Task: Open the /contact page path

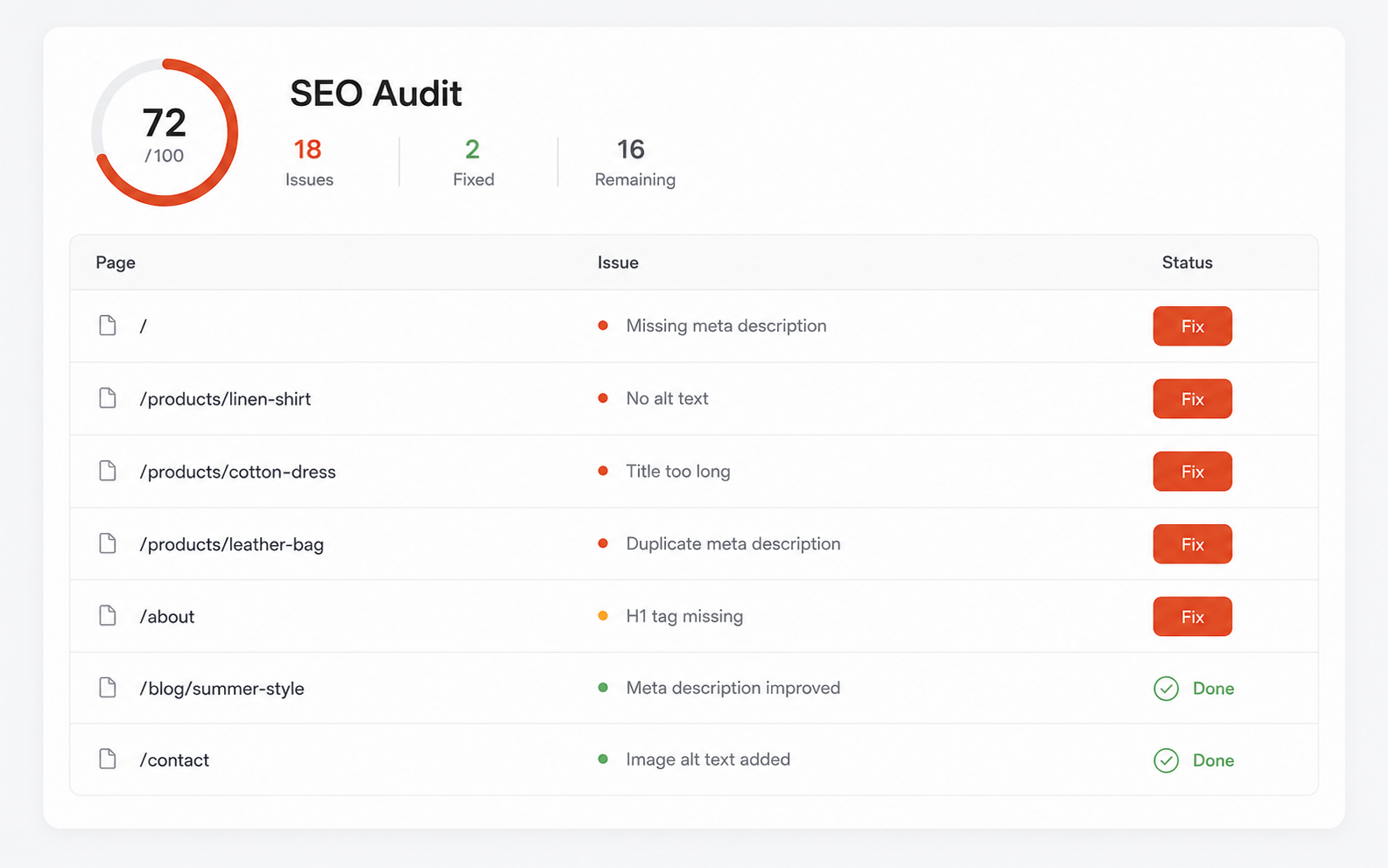Action: (174, 760)
